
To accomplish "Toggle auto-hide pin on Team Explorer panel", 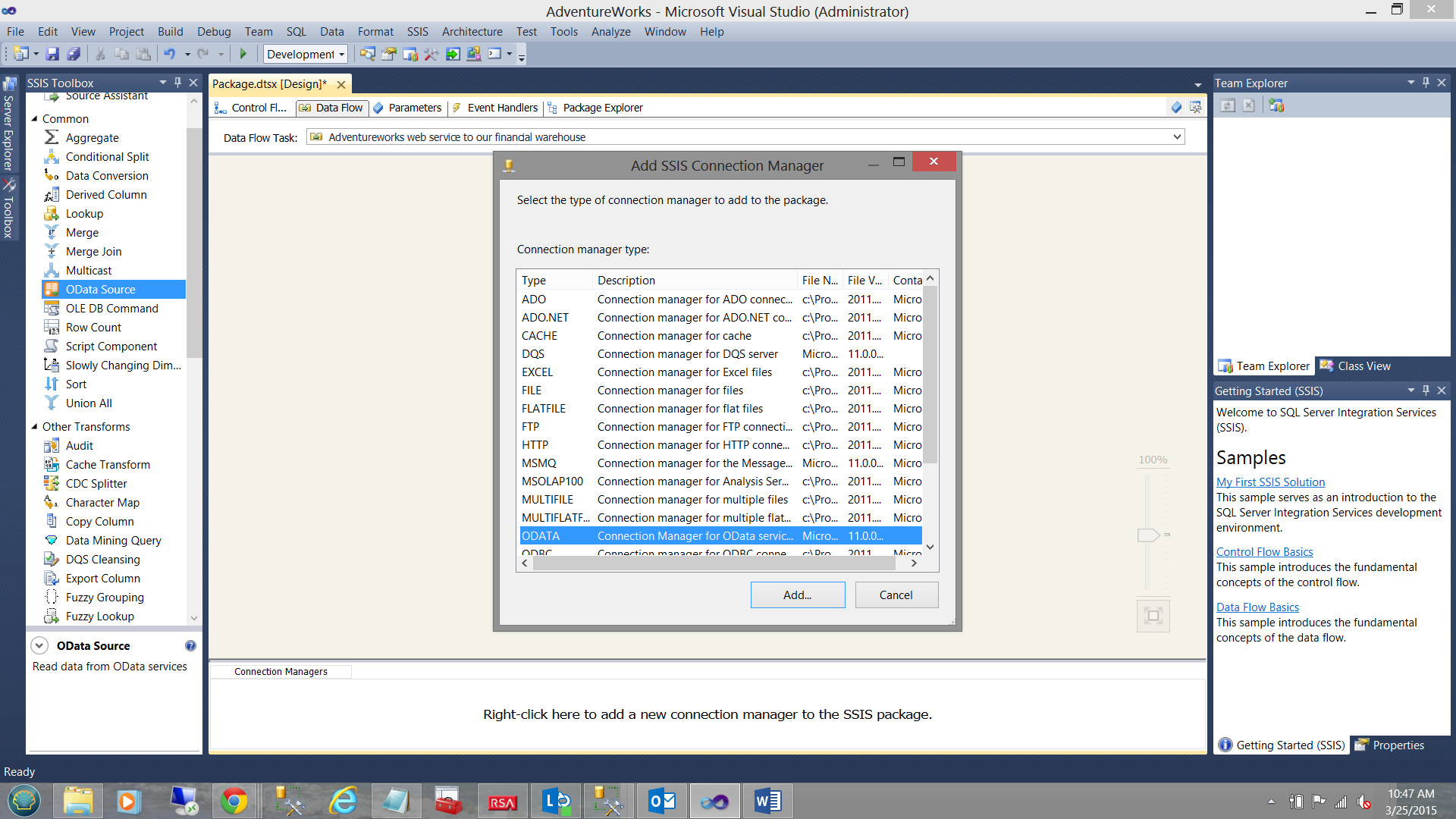I will [1426, 82].
